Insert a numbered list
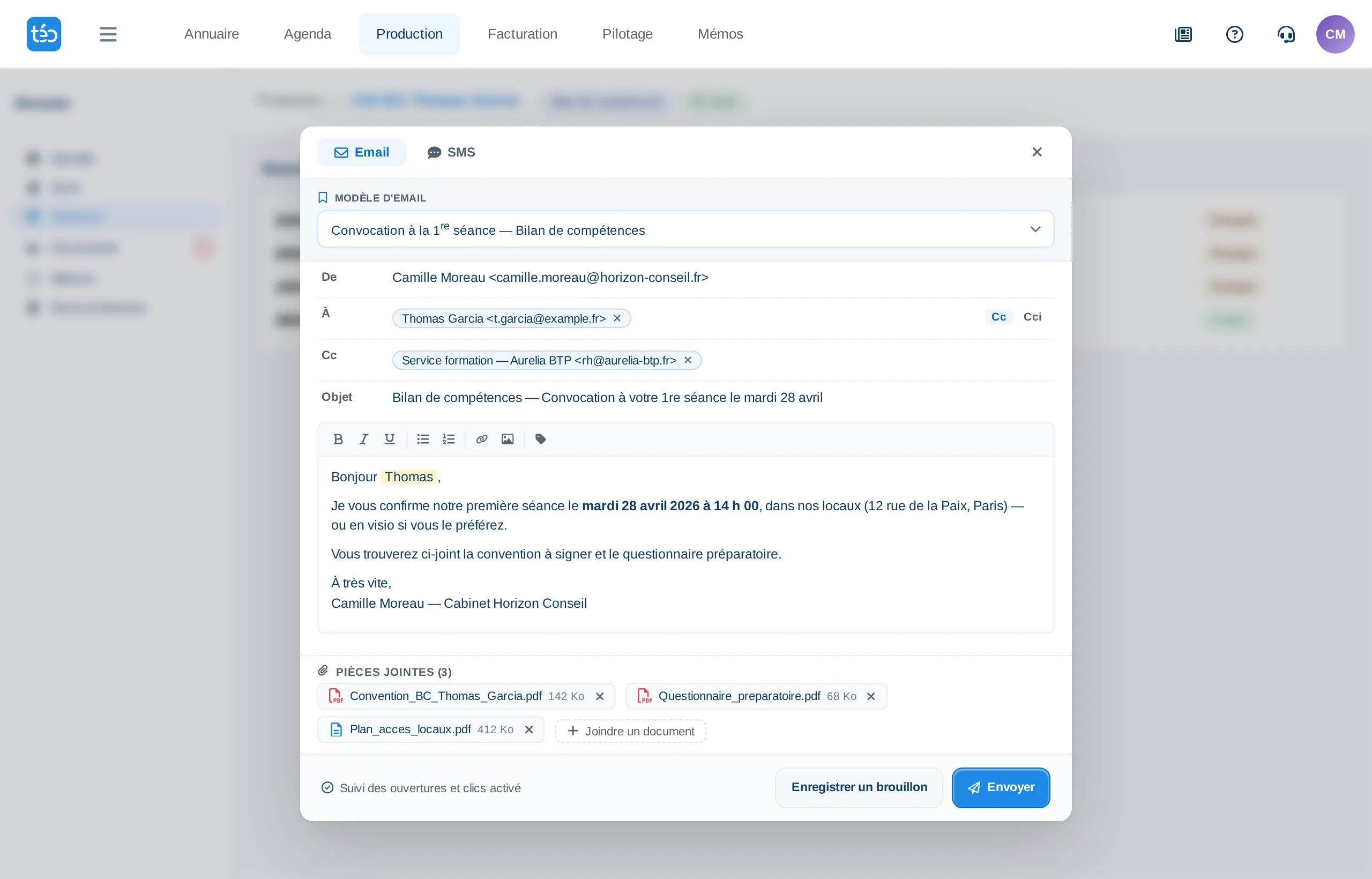1372x879 pixels. point(449,439)
